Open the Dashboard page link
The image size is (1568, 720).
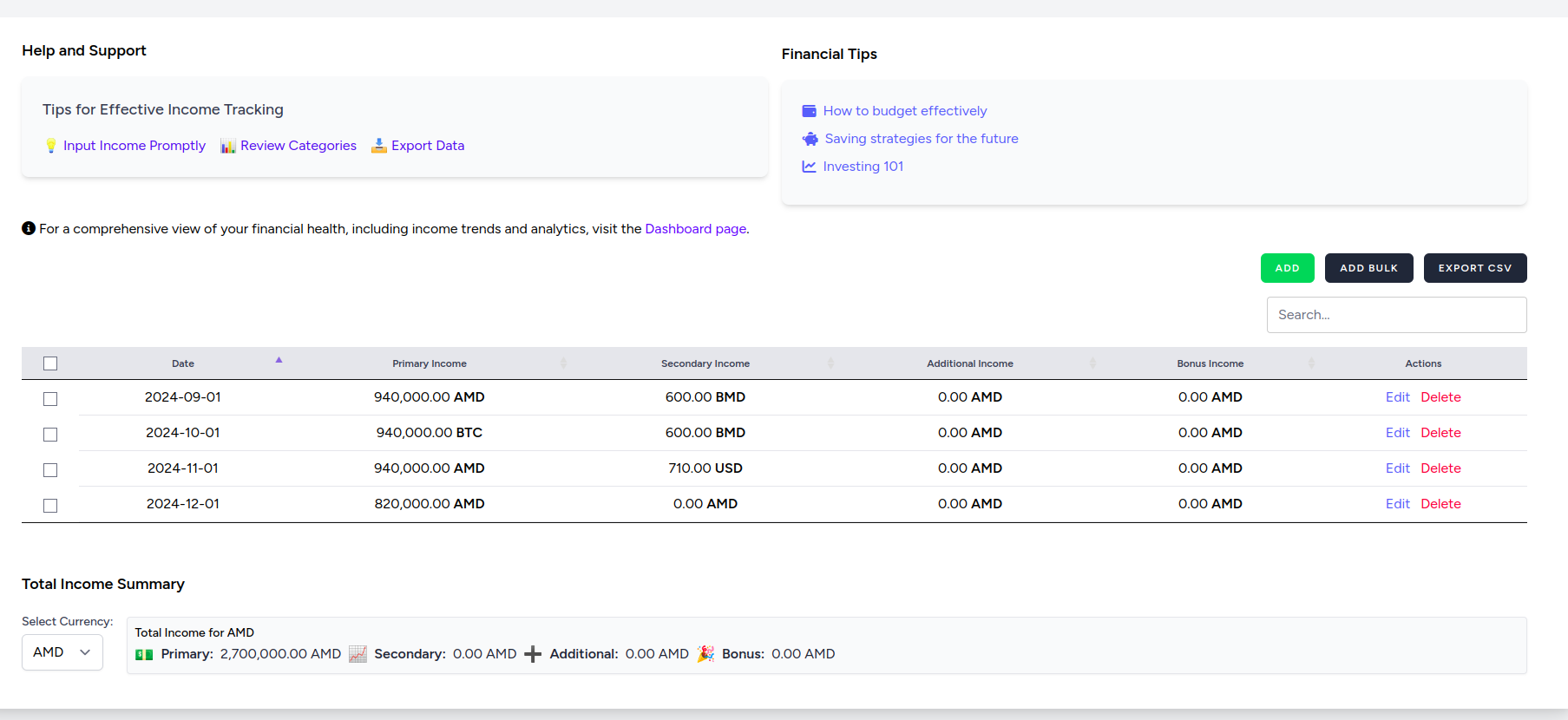point(695,229)
